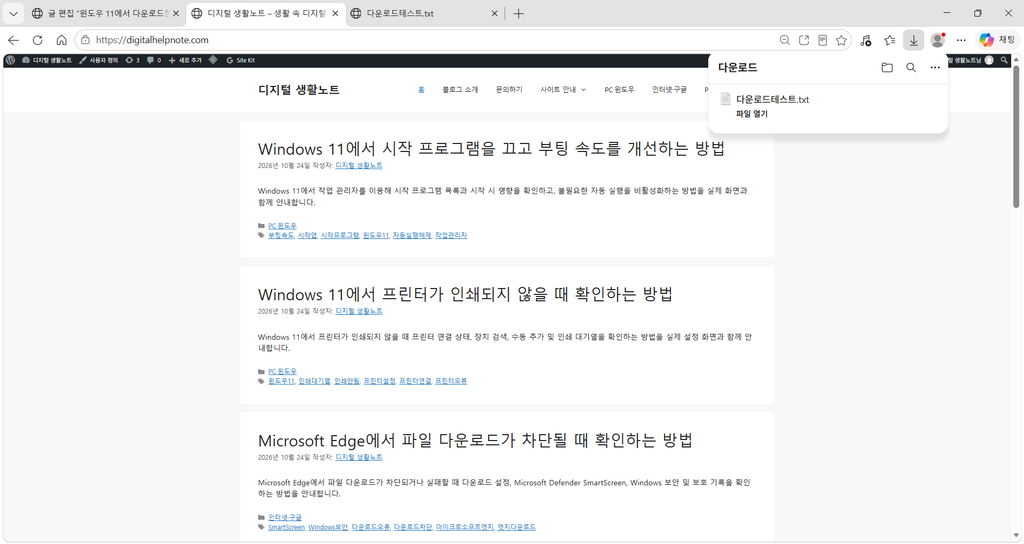Open more options in downloads panel
The image size is (1024, 544).
[x=935, y=67]
